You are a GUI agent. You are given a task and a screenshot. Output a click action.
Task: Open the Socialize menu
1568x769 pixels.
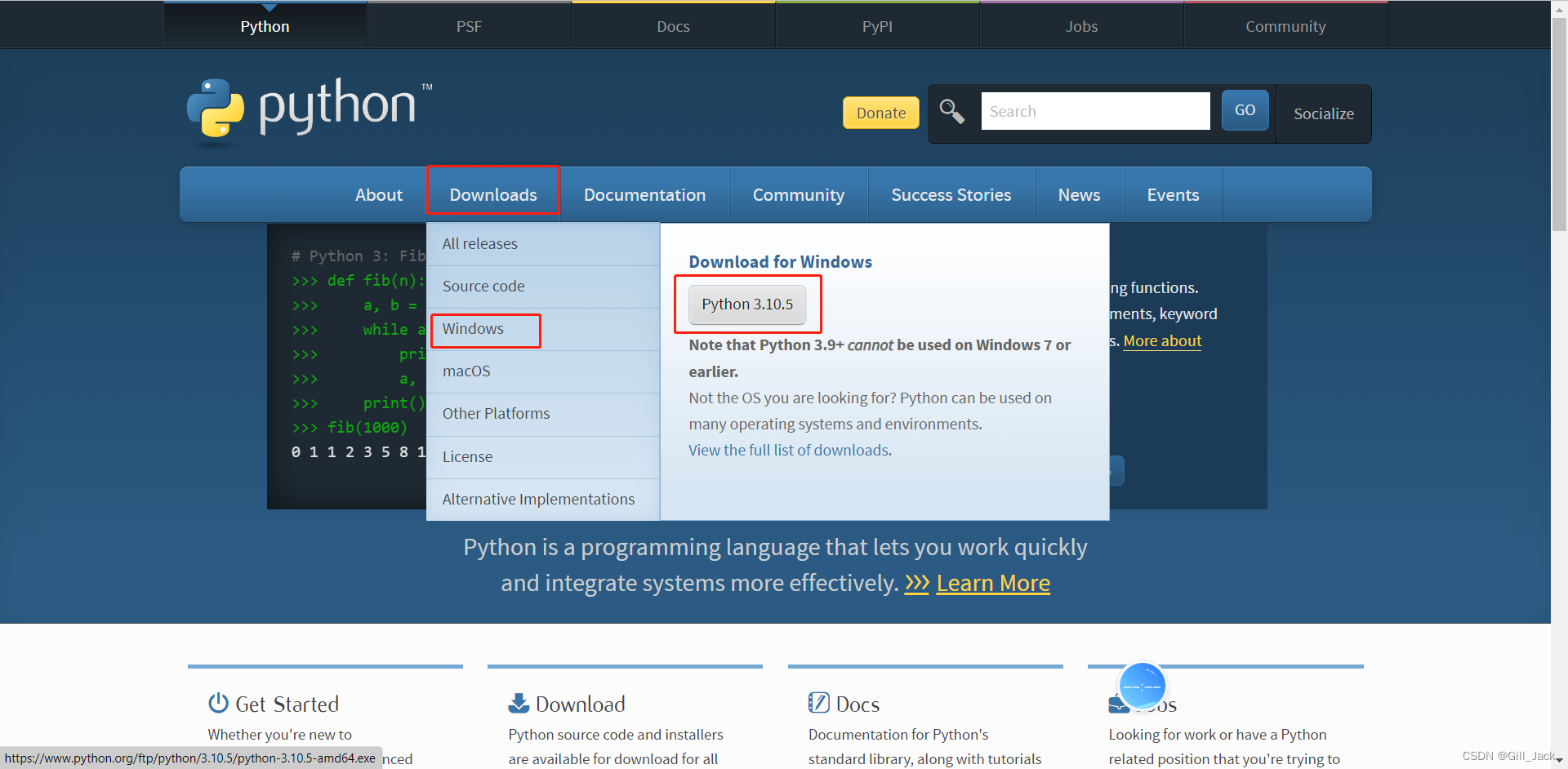coord(1324,113)
